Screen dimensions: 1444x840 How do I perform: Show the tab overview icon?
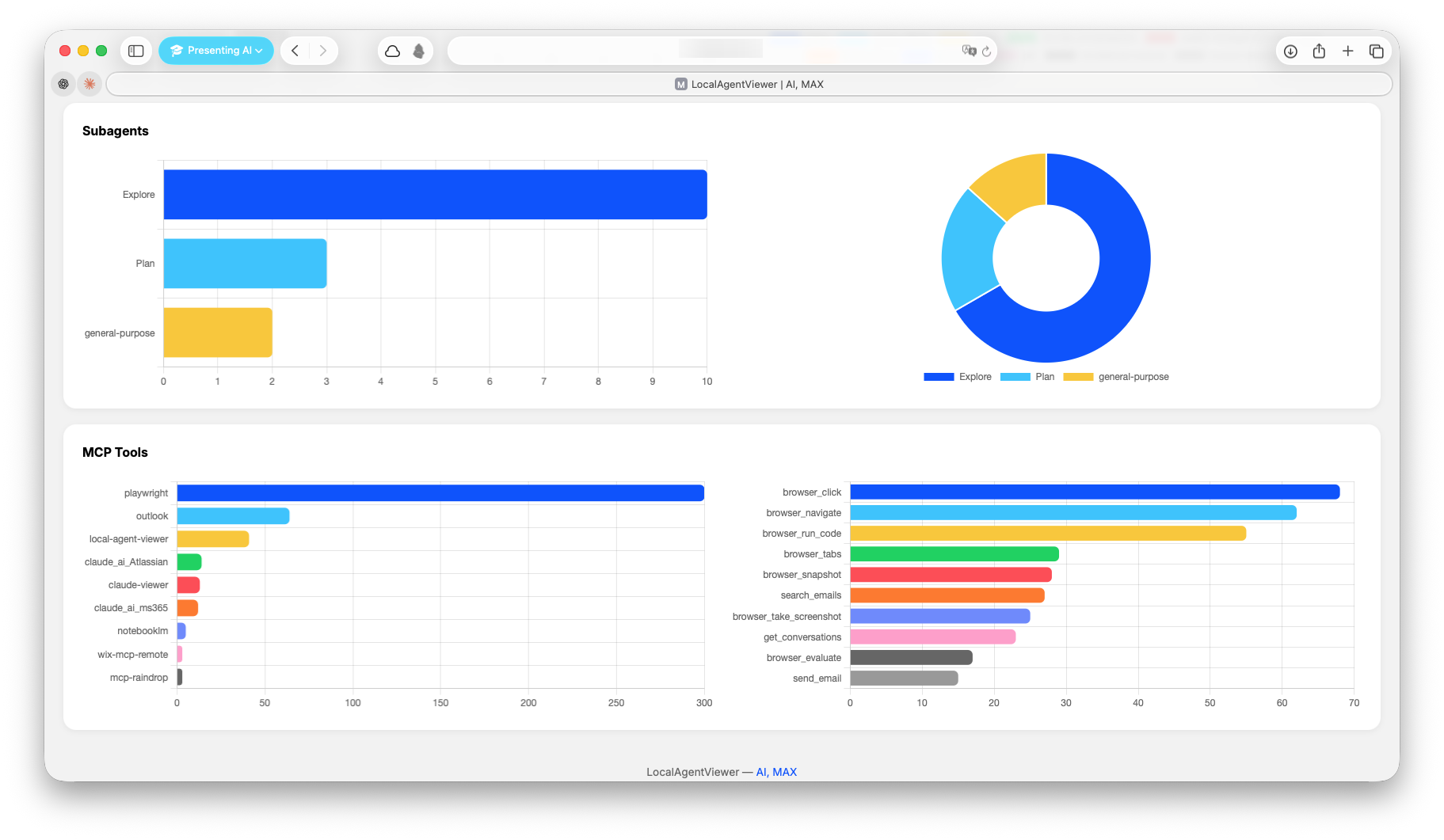tap(1377, 51)
